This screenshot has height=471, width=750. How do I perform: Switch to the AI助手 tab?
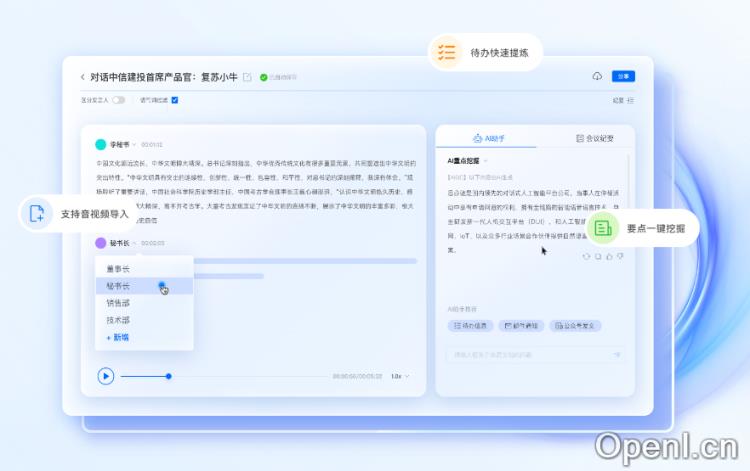point(488,138)
